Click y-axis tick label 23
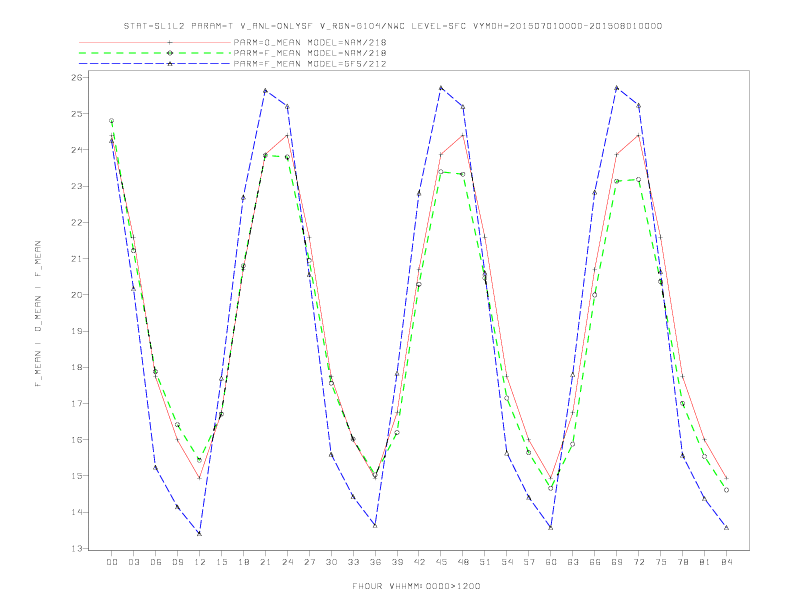This screenshot has width=792, height=612. tap(77, 186)
